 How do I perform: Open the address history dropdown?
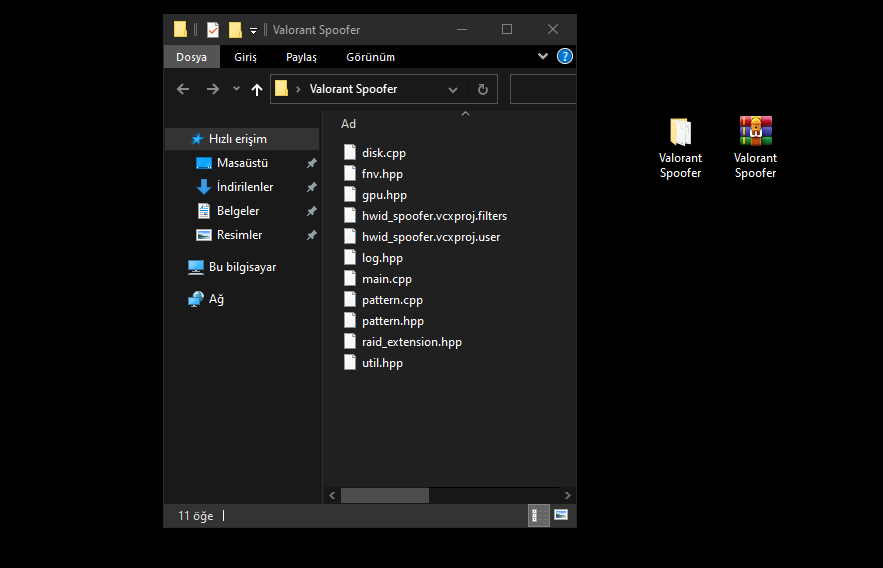coord(453,90)
